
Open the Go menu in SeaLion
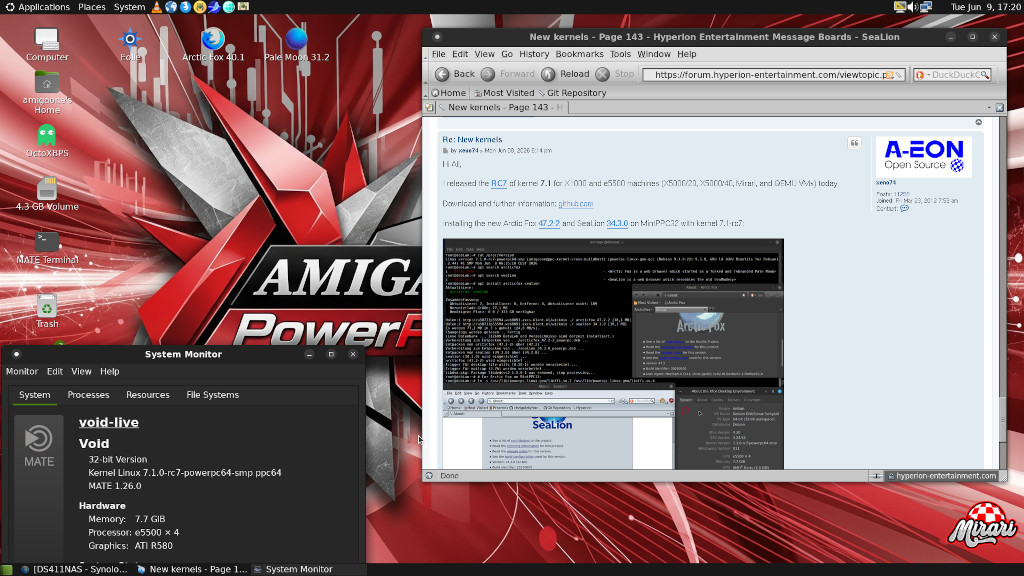507,54
